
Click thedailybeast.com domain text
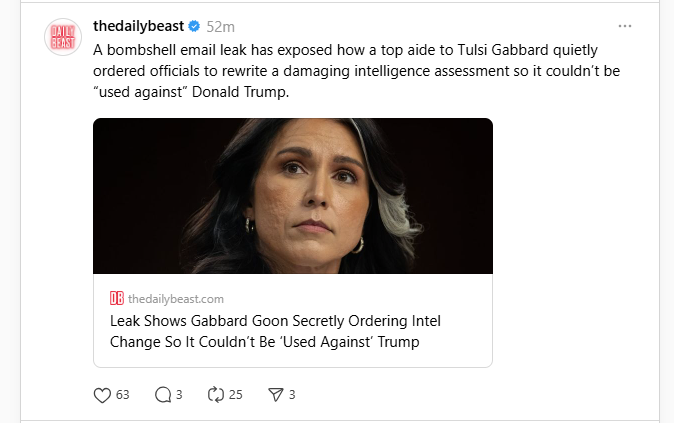(x=176, y=298)
